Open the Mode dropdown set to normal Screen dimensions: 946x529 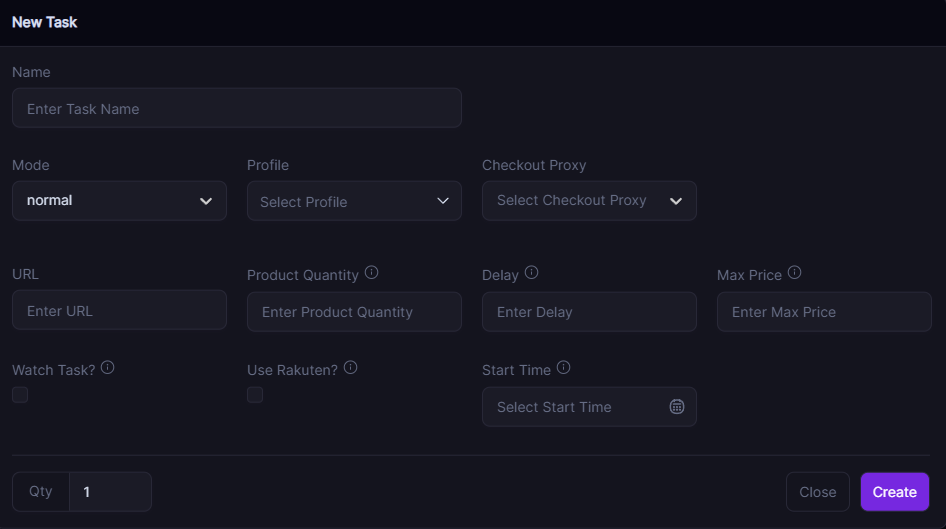click(119, 201)
